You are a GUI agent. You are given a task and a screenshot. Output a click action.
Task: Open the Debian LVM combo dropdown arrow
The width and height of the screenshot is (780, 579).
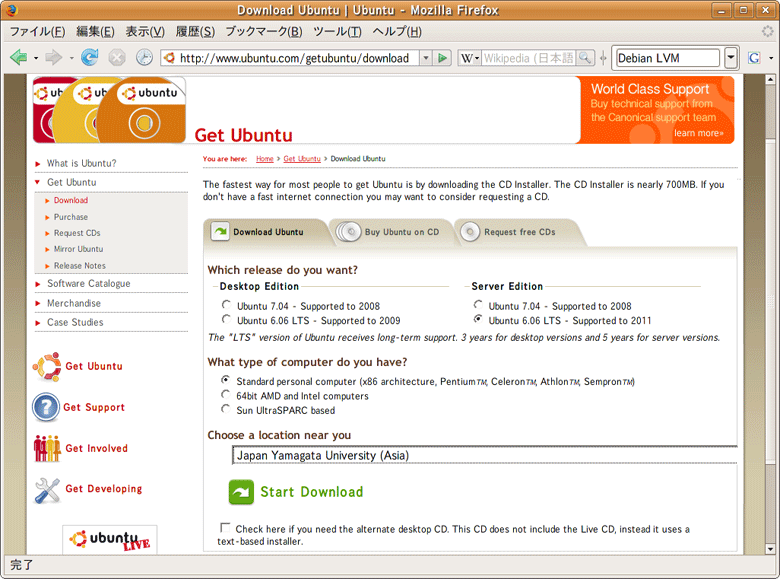tap(731, 58)
